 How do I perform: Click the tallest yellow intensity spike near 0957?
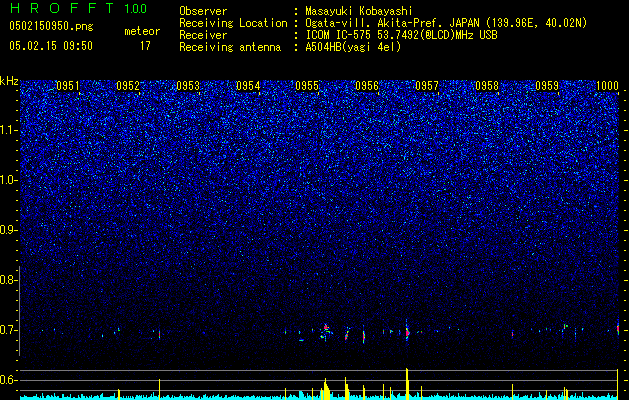coord(407,384)
